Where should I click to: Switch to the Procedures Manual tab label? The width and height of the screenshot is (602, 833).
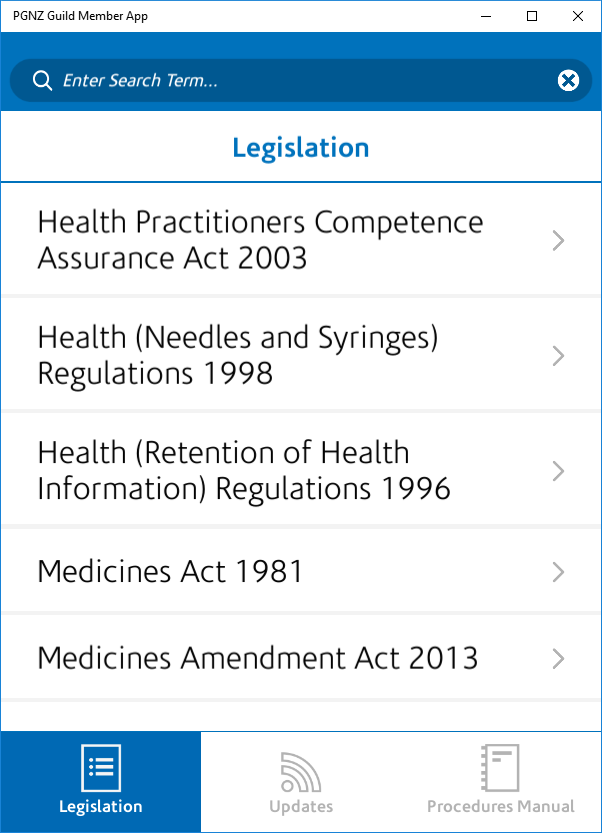pyautogui.click(x=500, y=806)
